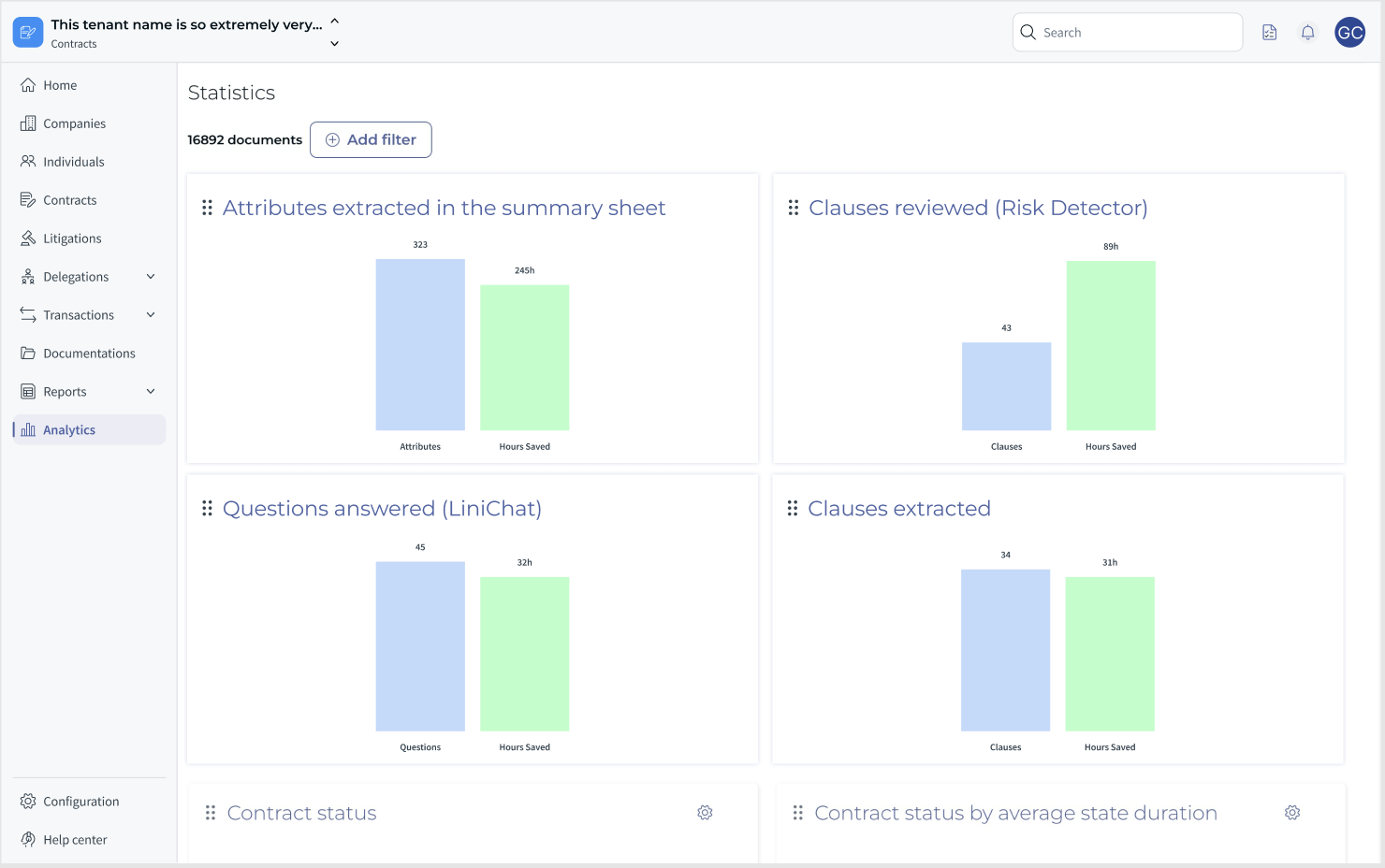Open settings gear for average state duration card
Image resolution: width=1385 pixels, height=868 pixels.
tap(1292, 813)
